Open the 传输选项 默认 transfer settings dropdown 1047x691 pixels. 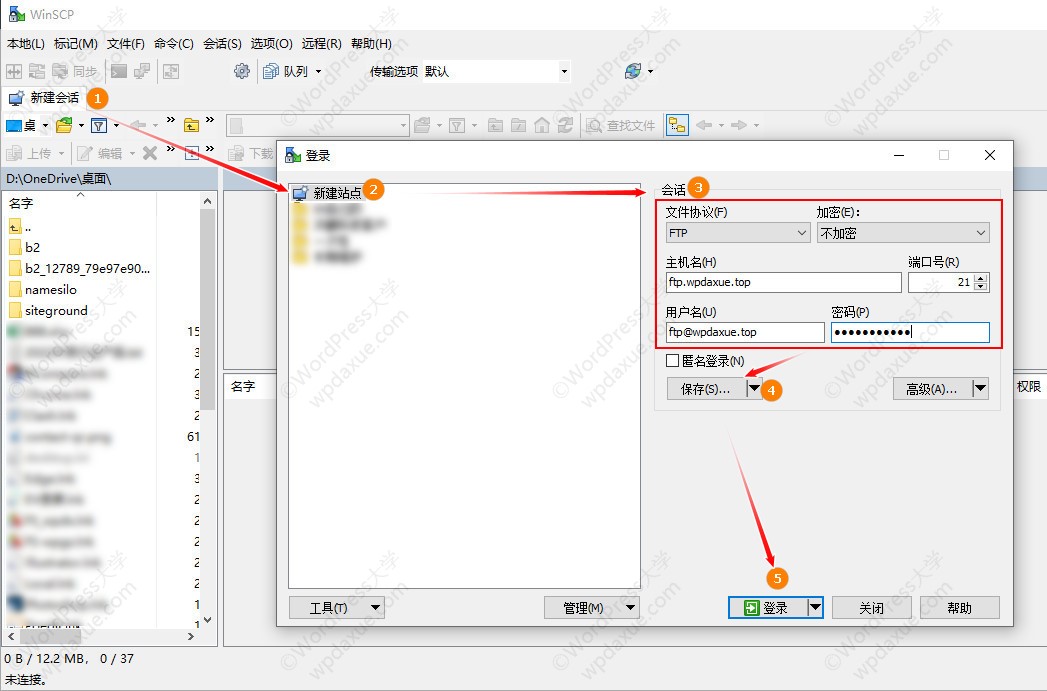pyautogui.click(x=496, y=71)
